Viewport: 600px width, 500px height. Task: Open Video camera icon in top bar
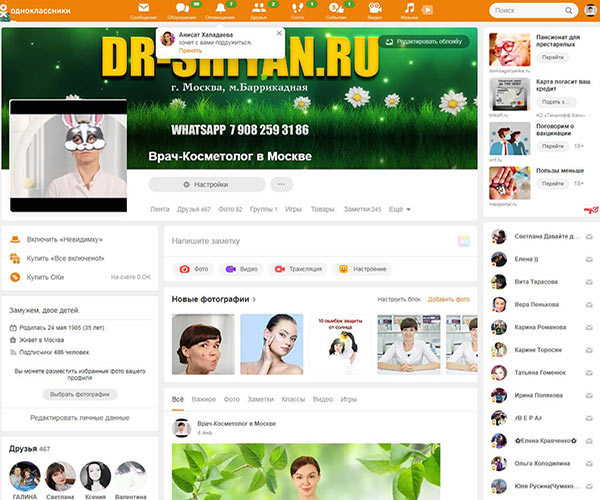tap(375, 8)
